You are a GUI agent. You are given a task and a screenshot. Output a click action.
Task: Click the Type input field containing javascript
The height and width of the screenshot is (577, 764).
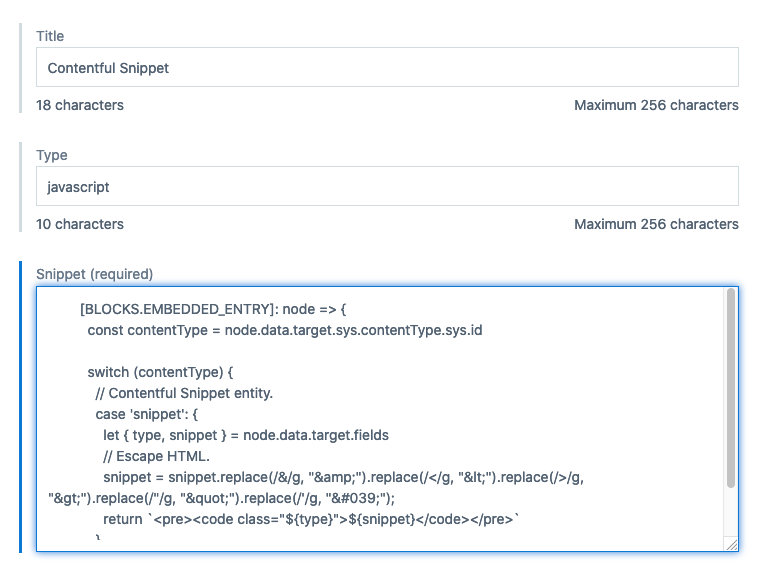point(387,186)
